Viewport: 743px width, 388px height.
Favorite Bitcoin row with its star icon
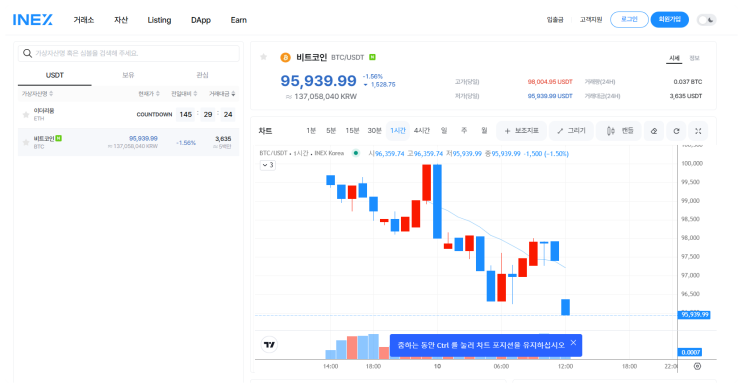(x=26, y=142)
